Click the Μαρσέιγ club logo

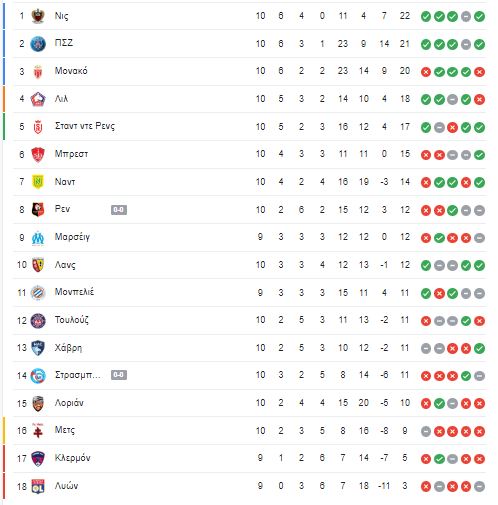[x=38, y=238]
